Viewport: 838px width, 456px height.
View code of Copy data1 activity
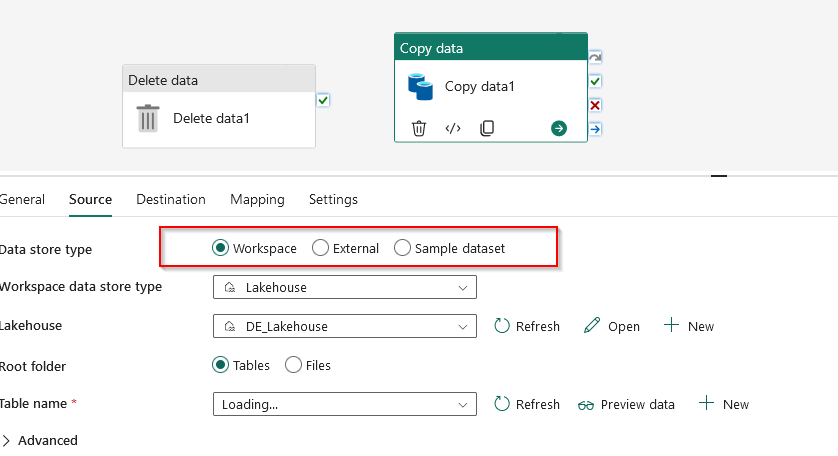click(x=453, y=128)
